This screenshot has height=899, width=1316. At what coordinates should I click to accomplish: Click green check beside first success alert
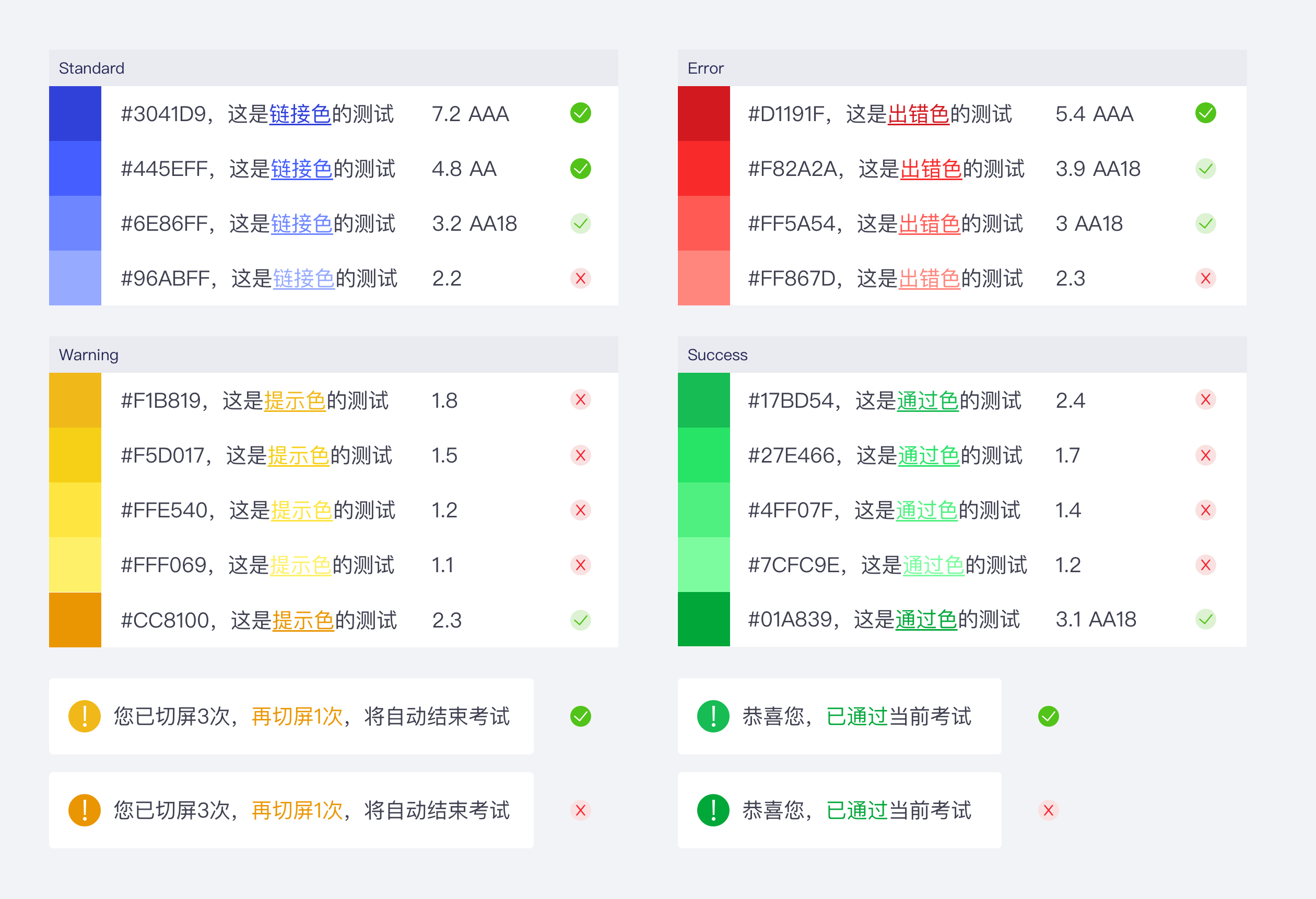pyautogui.click(x=1048, y=716)
